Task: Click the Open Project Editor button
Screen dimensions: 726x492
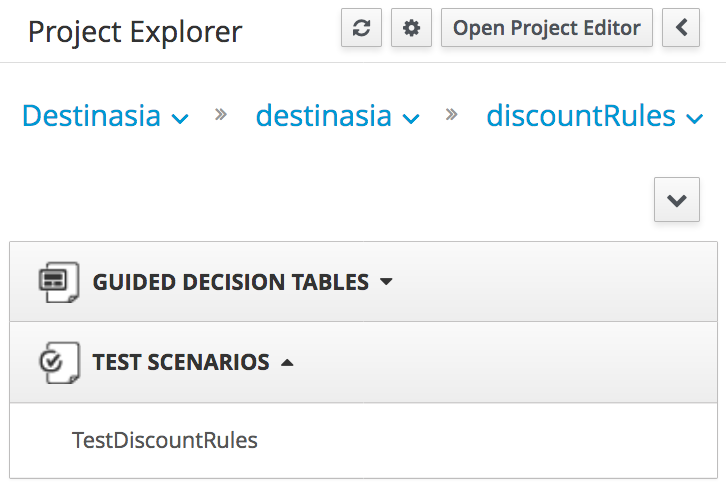Action: point(547,28)
